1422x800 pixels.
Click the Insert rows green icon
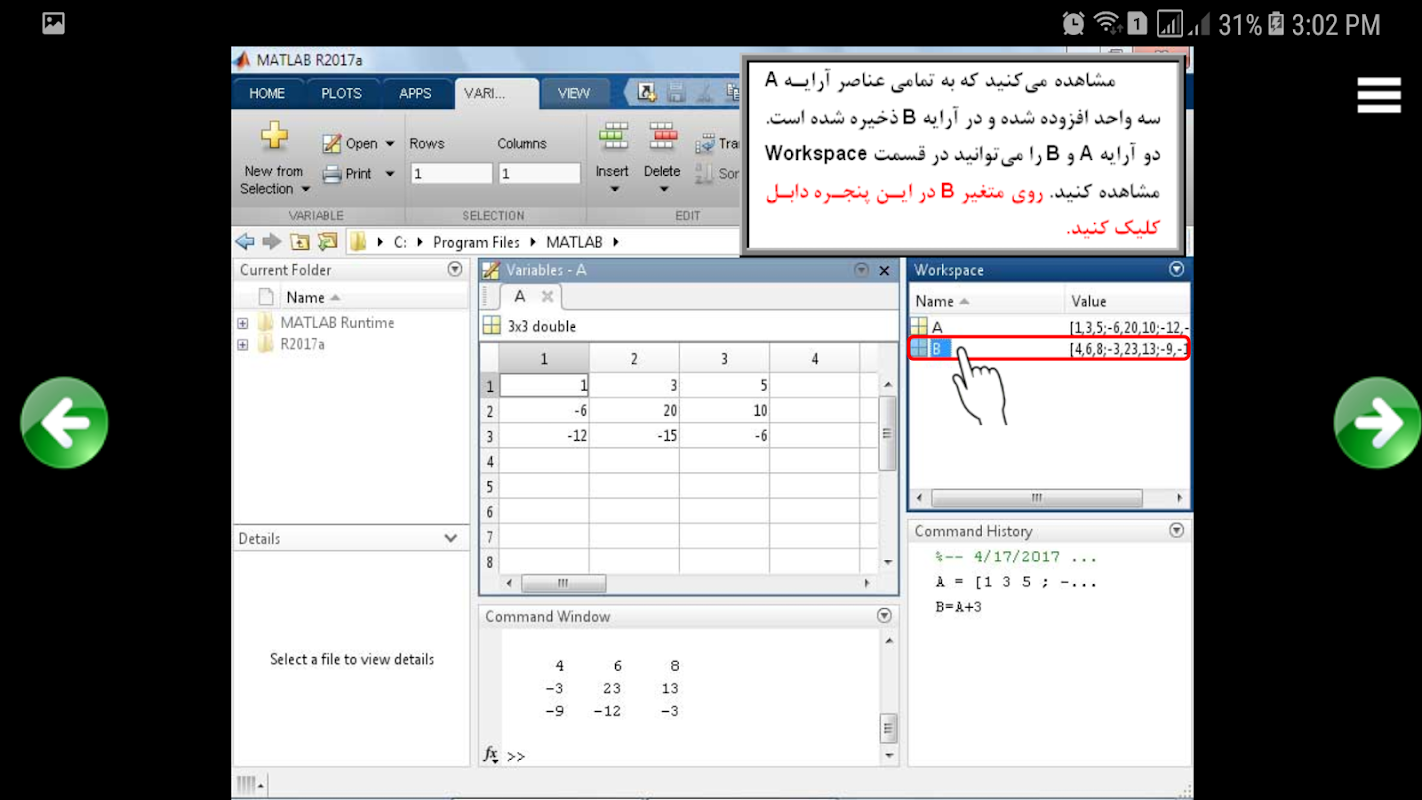[x=613, y=137]
